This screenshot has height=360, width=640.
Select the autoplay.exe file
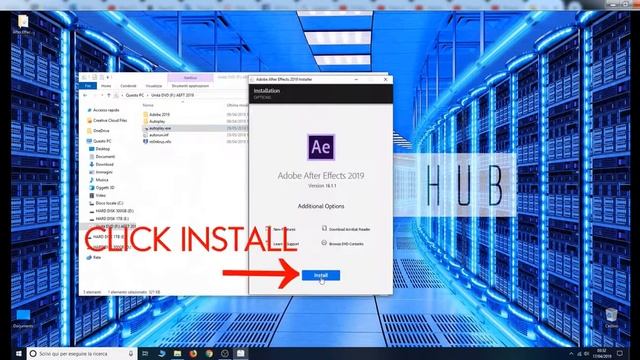click(x=160, y=128)
